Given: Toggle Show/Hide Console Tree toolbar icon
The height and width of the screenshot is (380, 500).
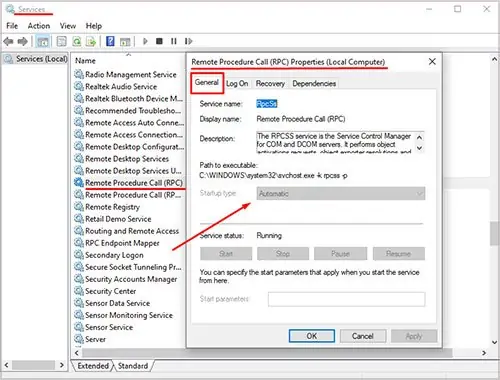Looking at the screenshot, I should click(x=43, y=42).
